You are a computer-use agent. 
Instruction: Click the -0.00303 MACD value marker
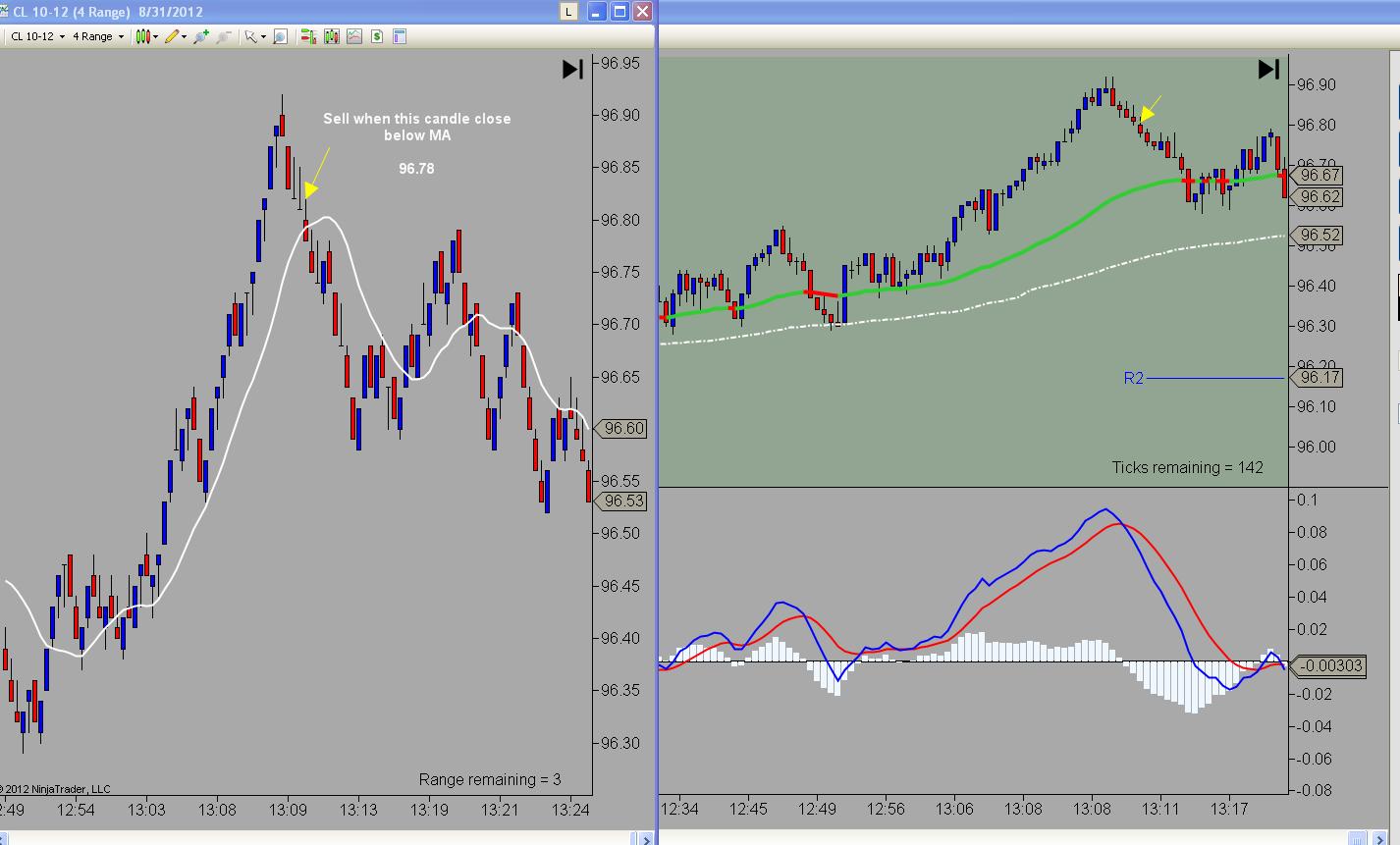(x=1327, y=665)
